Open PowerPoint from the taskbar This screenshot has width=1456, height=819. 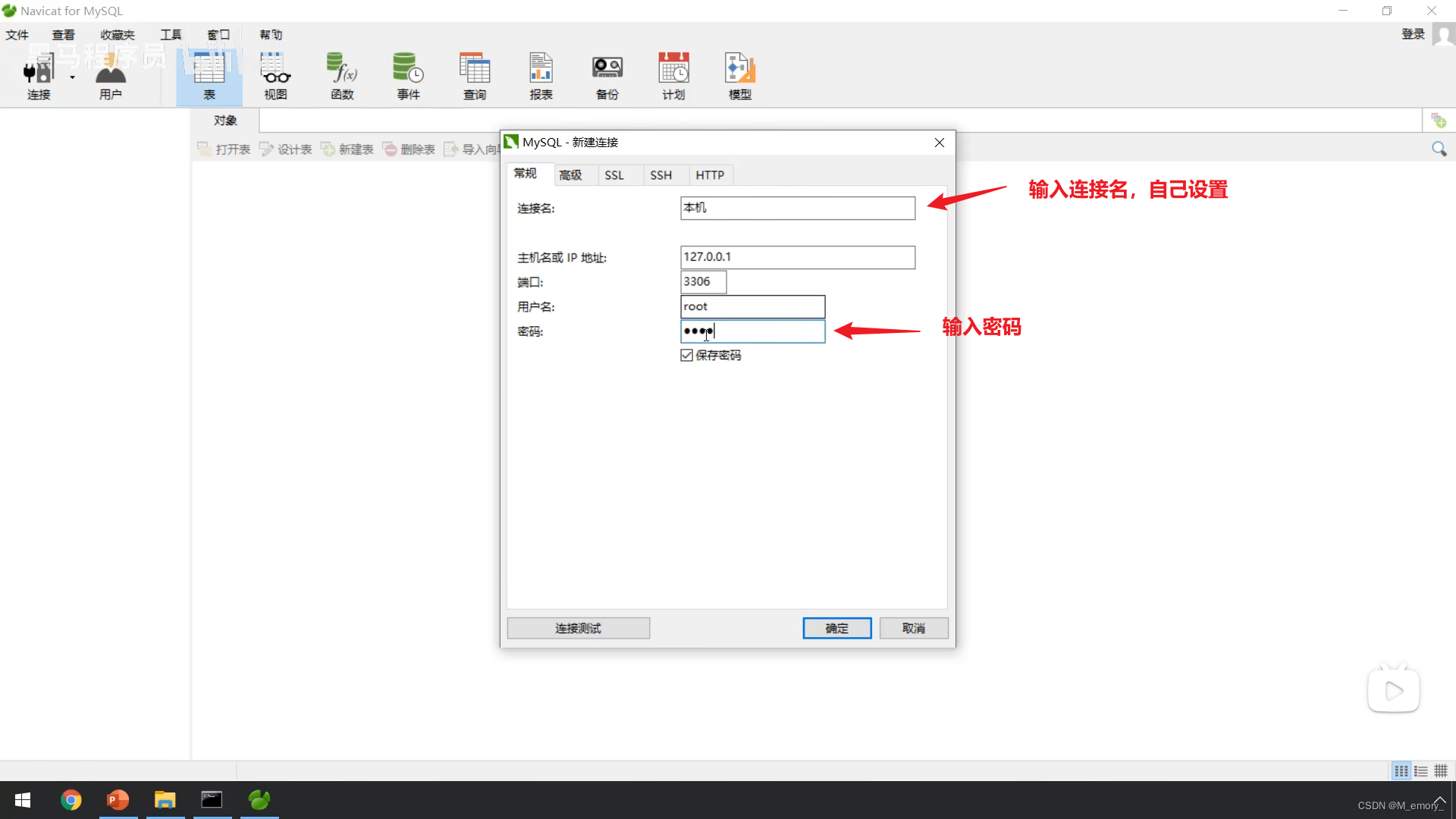tap(118, 800)
